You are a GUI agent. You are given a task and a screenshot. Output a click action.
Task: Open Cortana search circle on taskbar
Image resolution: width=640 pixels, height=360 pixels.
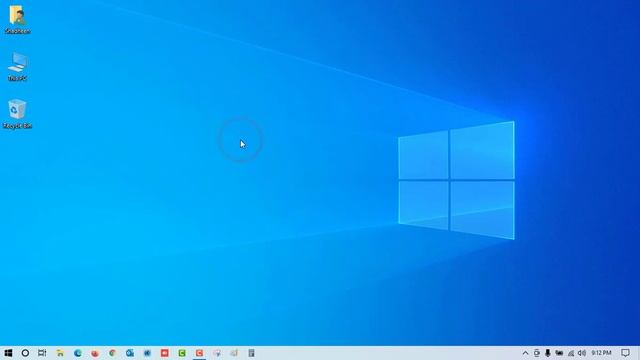coord(25,353)
